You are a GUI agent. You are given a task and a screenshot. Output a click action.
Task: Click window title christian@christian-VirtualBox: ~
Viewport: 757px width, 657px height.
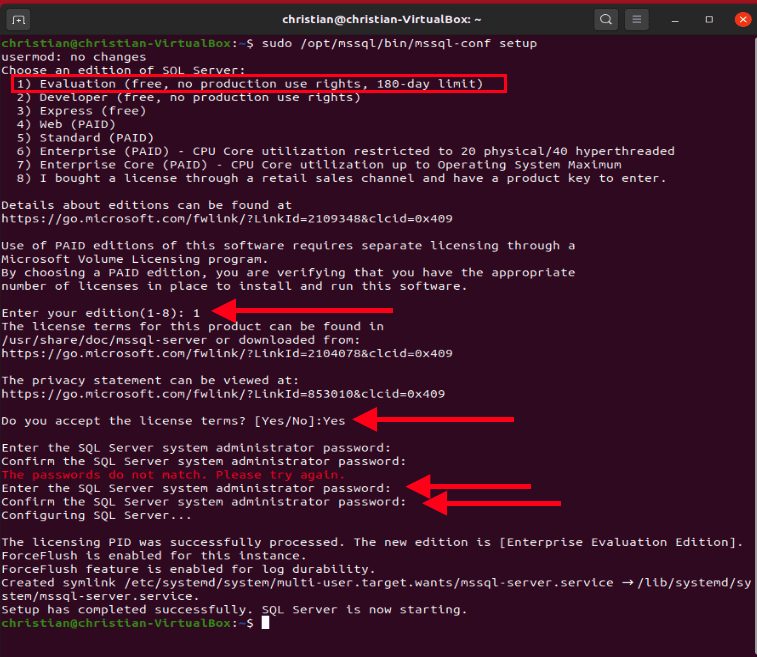coord(381,19)
